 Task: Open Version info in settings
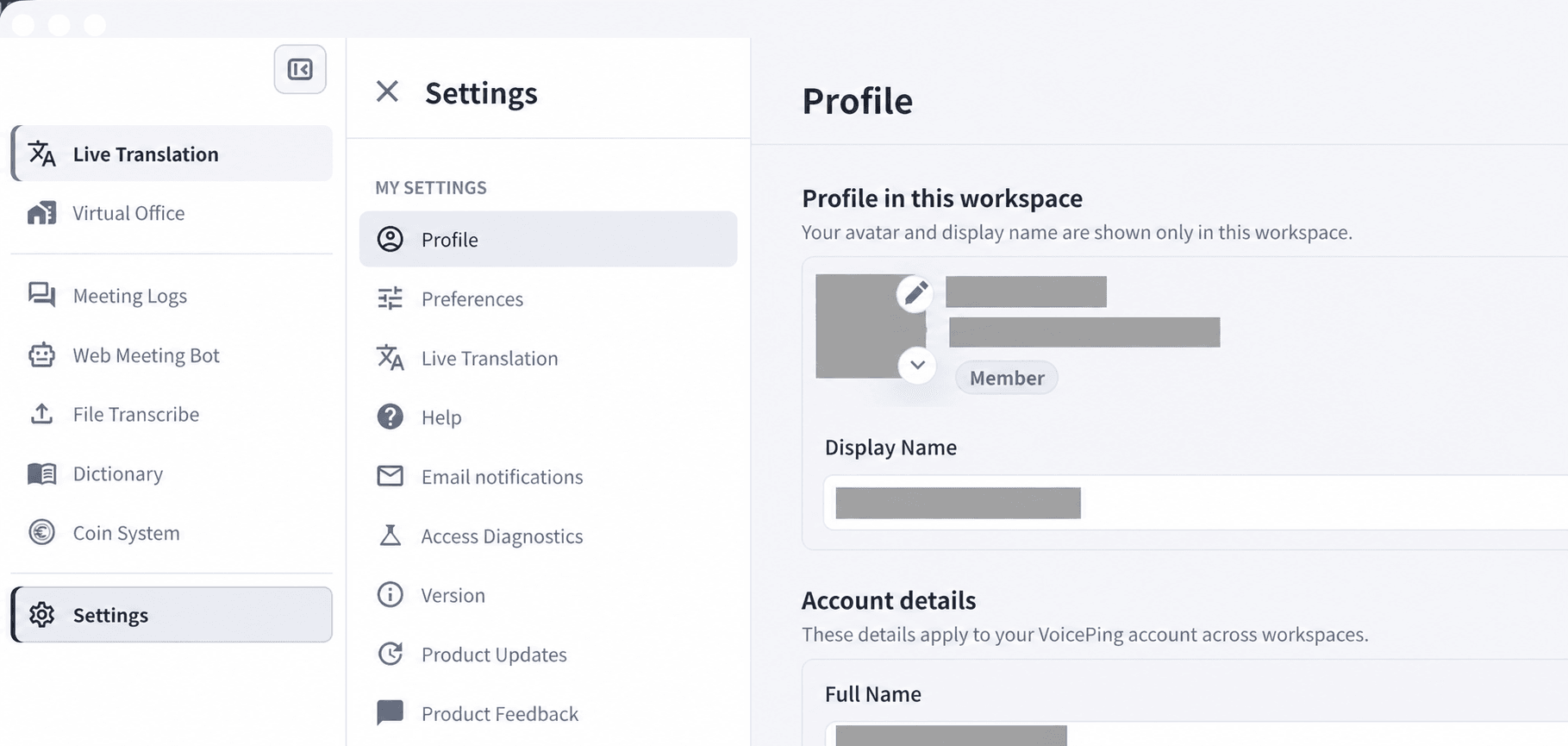click(548, 594)
